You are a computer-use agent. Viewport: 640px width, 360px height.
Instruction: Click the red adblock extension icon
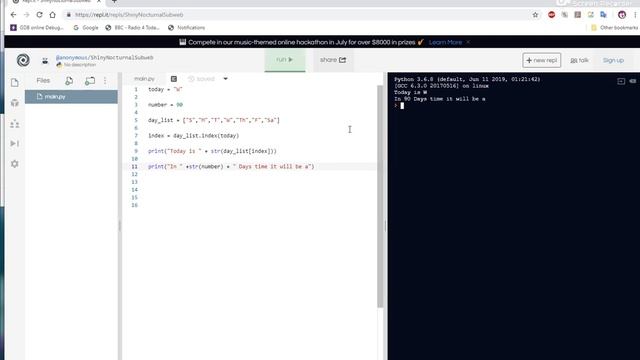(551, 15)
